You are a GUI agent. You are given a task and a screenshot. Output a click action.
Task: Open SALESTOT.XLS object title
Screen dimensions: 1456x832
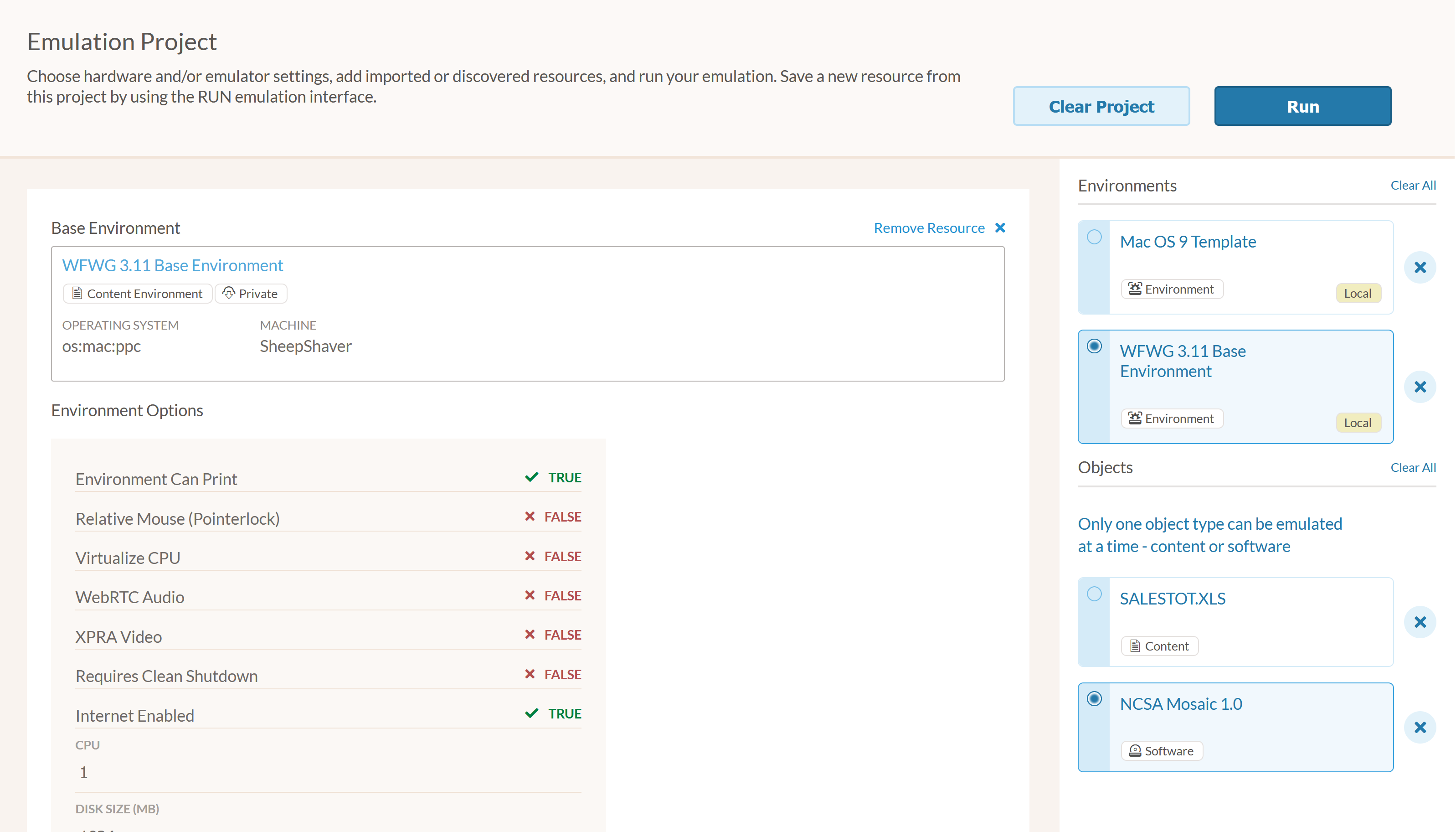(1172, 599)
